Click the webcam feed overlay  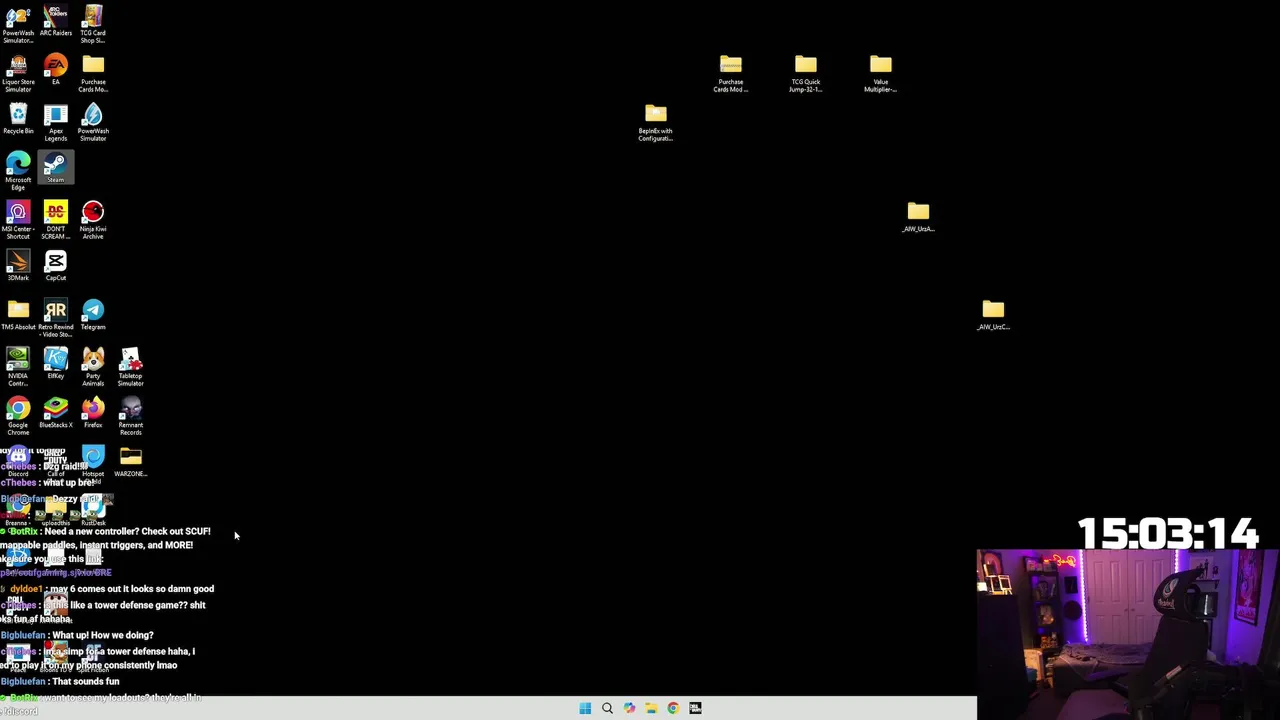1128,634
